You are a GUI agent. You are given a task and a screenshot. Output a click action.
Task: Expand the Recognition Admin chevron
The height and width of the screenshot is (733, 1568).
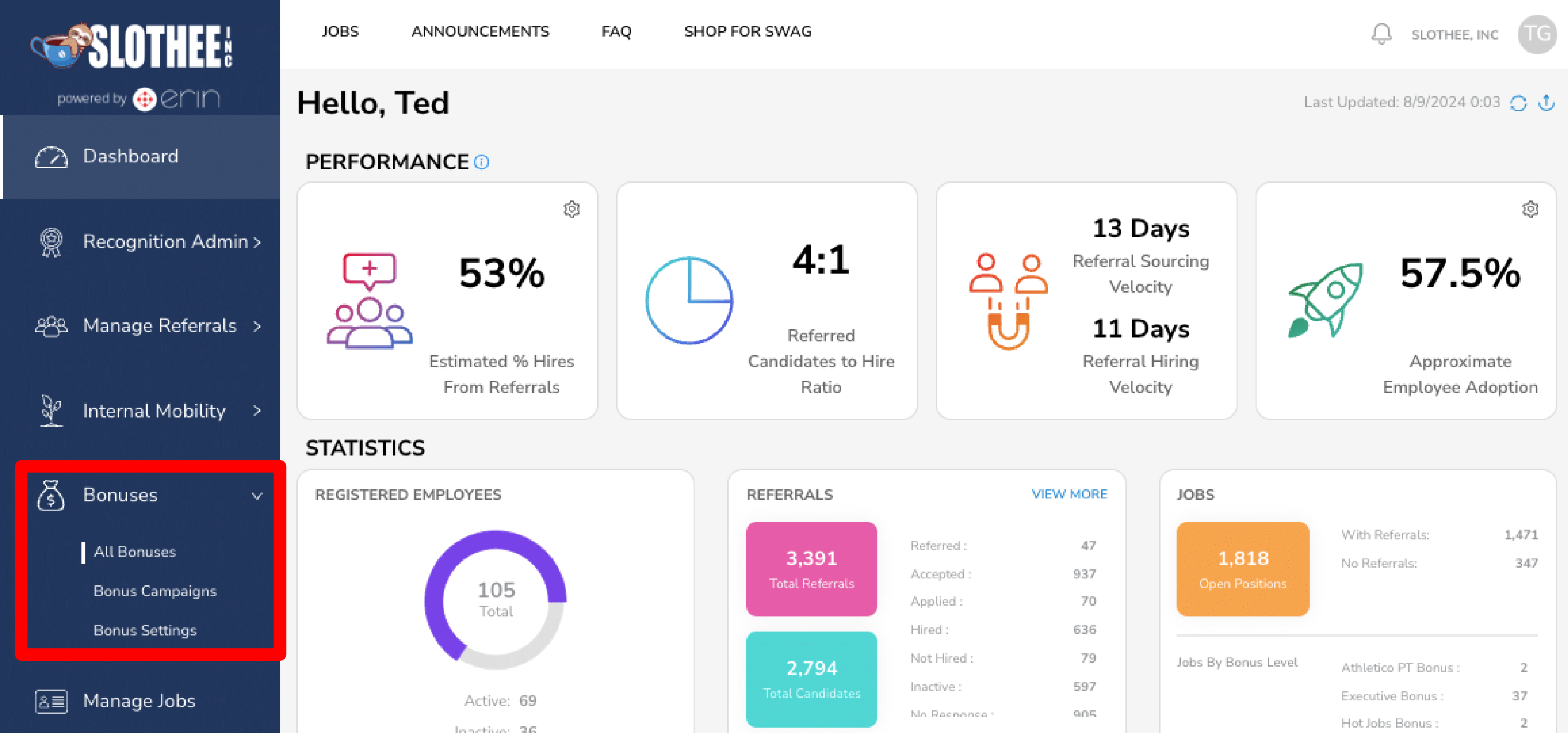click(x=257, y=242)
